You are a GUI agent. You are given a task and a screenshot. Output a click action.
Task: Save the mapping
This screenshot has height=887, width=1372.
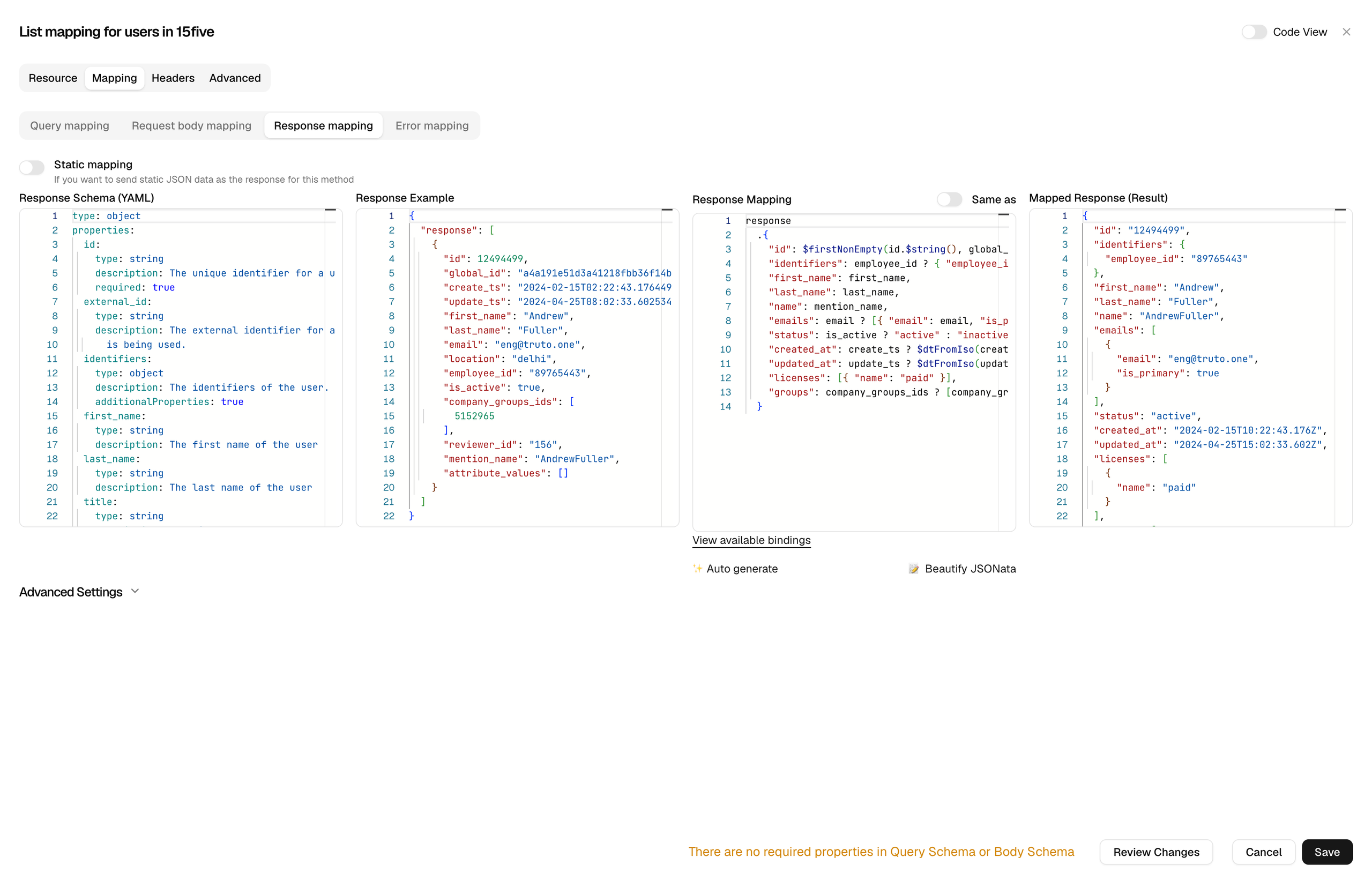click(1326, 852)
